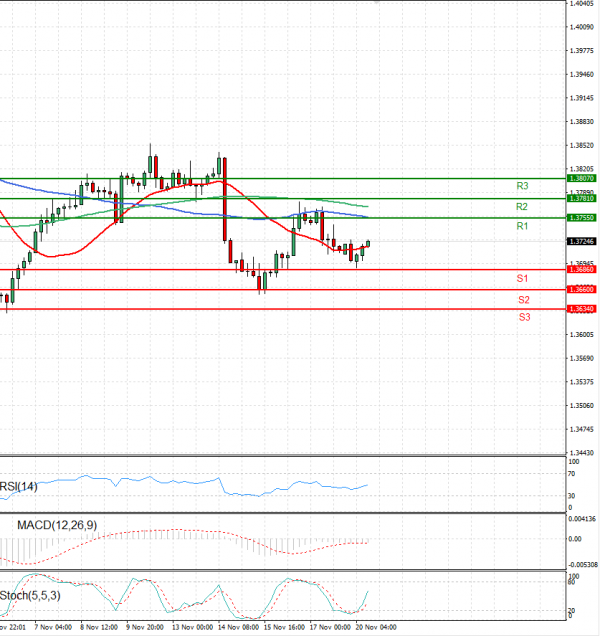The width and height of the screenshot is (600, 636).
Task: Click the 7 Nov 04:00 time label
Action: tap(53, 627)
